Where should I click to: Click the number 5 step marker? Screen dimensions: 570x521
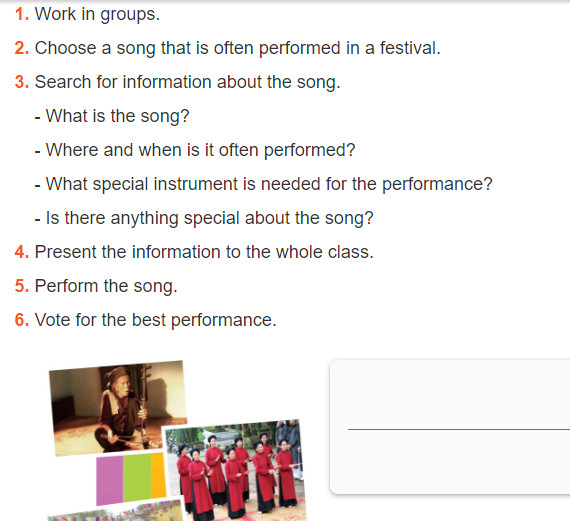pyautogui.click(x=22, y=286)
